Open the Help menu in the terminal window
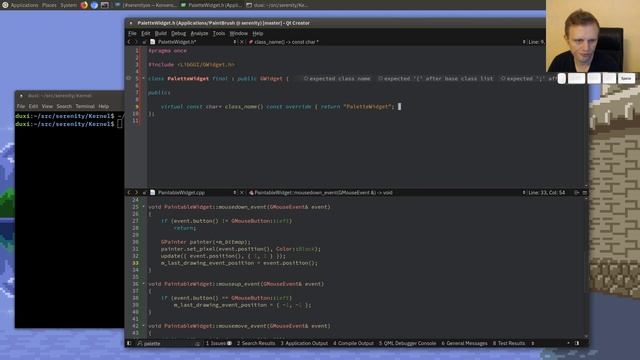 point(104,106)
